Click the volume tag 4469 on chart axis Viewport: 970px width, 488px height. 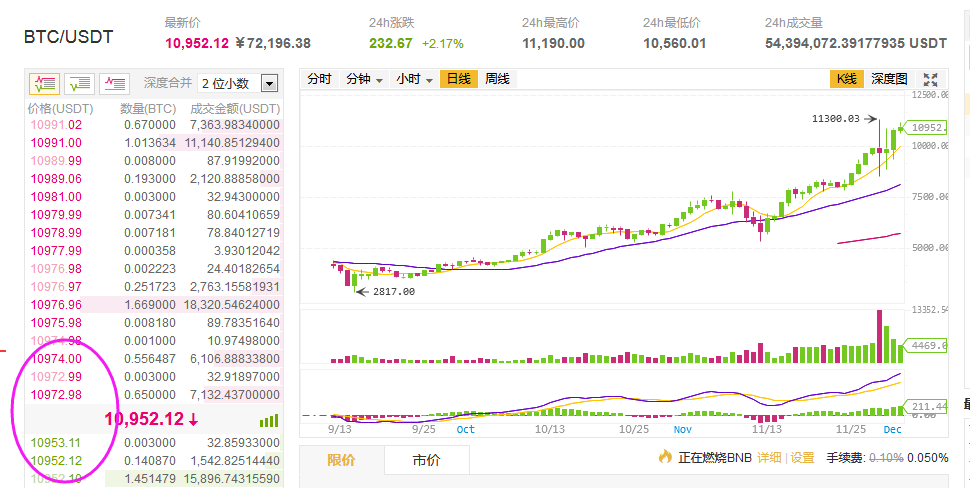point(927,346)
